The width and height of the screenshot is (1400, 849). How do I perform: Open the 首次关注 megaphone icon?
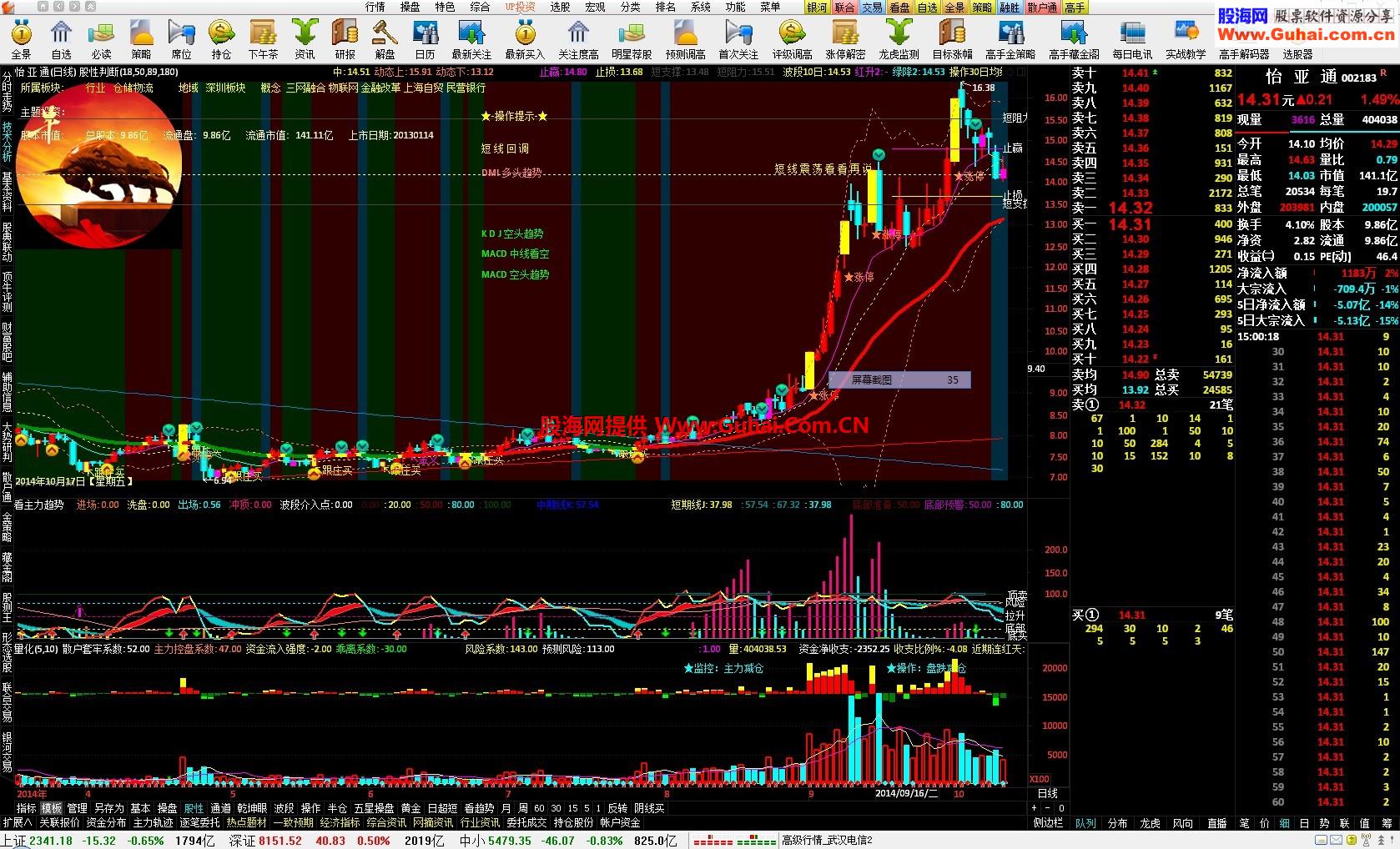click(x=738, y=39)
